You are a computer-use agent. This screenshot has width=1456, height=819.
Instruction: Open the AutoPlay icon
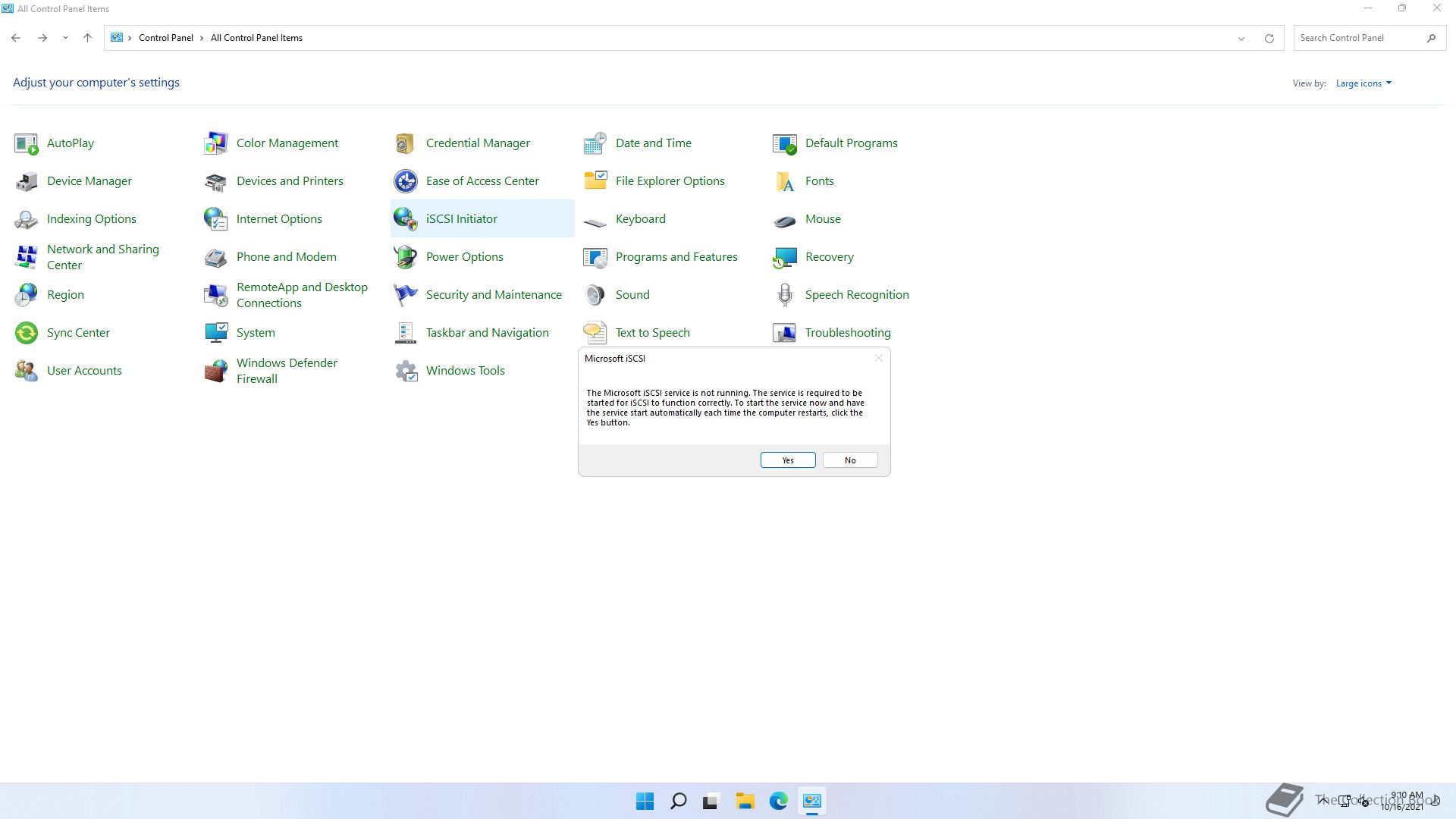[x=26, y=143]
